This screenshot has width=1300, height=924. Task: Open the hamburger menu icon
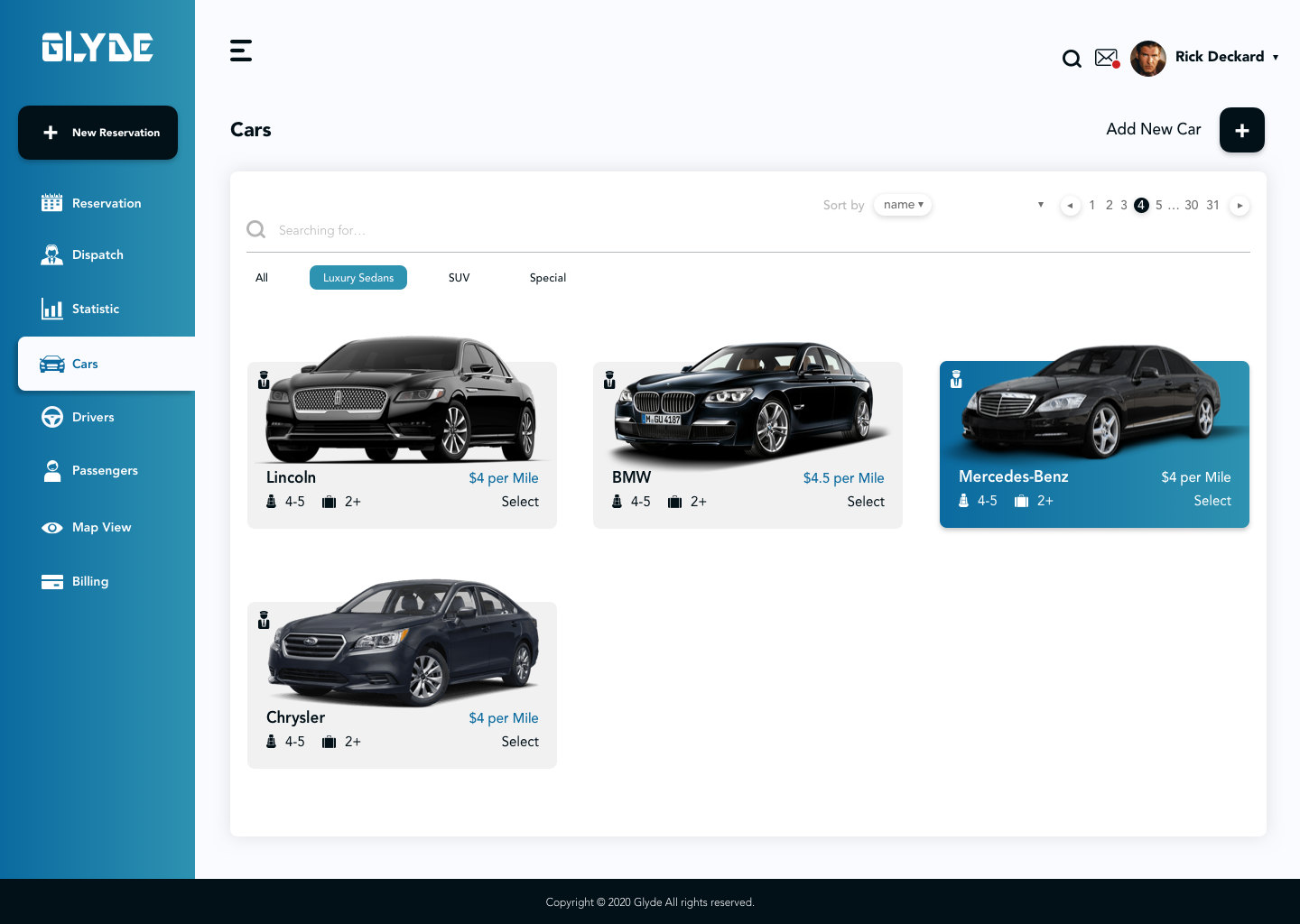(x=241, y=51)
